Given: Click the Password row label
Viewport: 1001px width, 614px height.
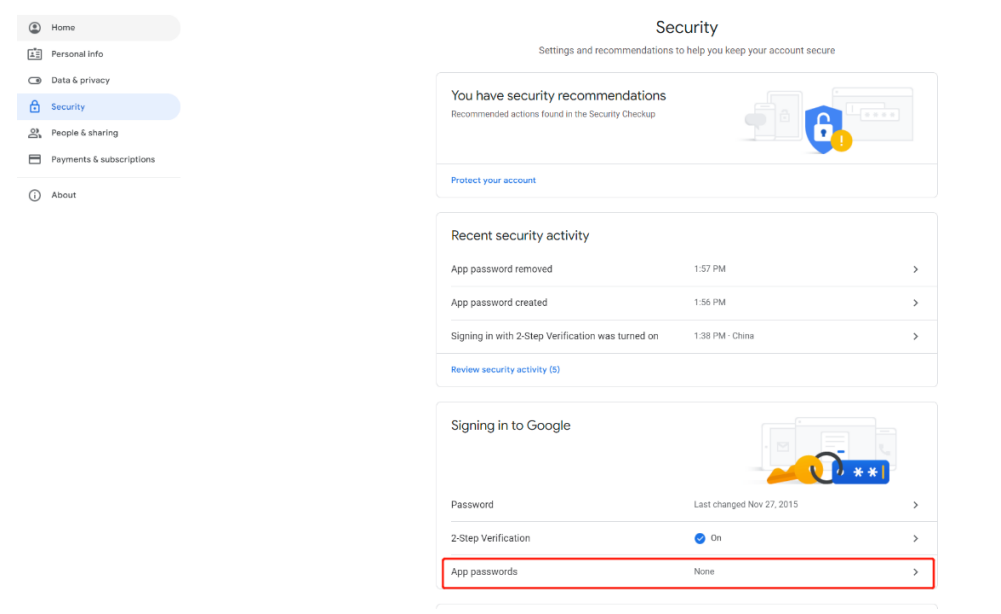Looking at the screenshot, I should (x=472, y=505).
